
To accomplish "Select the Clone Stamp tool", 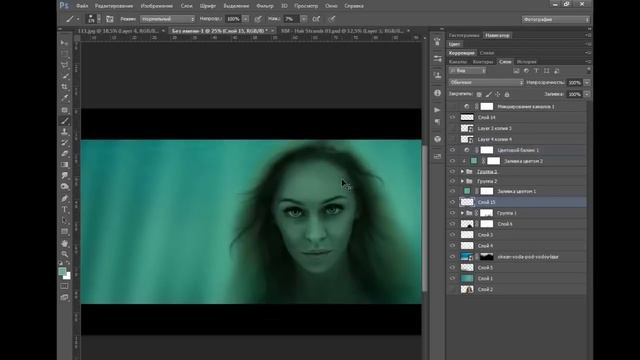I will click(64, 132).
